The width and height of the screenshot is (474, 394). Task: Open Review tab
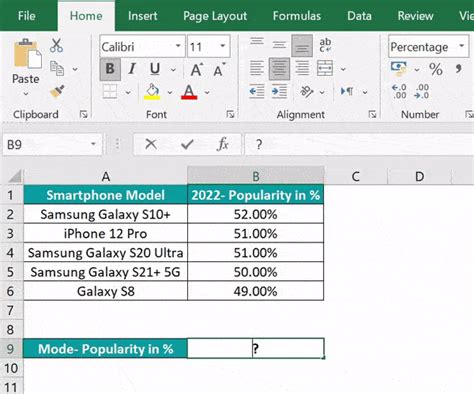(x=415, y=16)
